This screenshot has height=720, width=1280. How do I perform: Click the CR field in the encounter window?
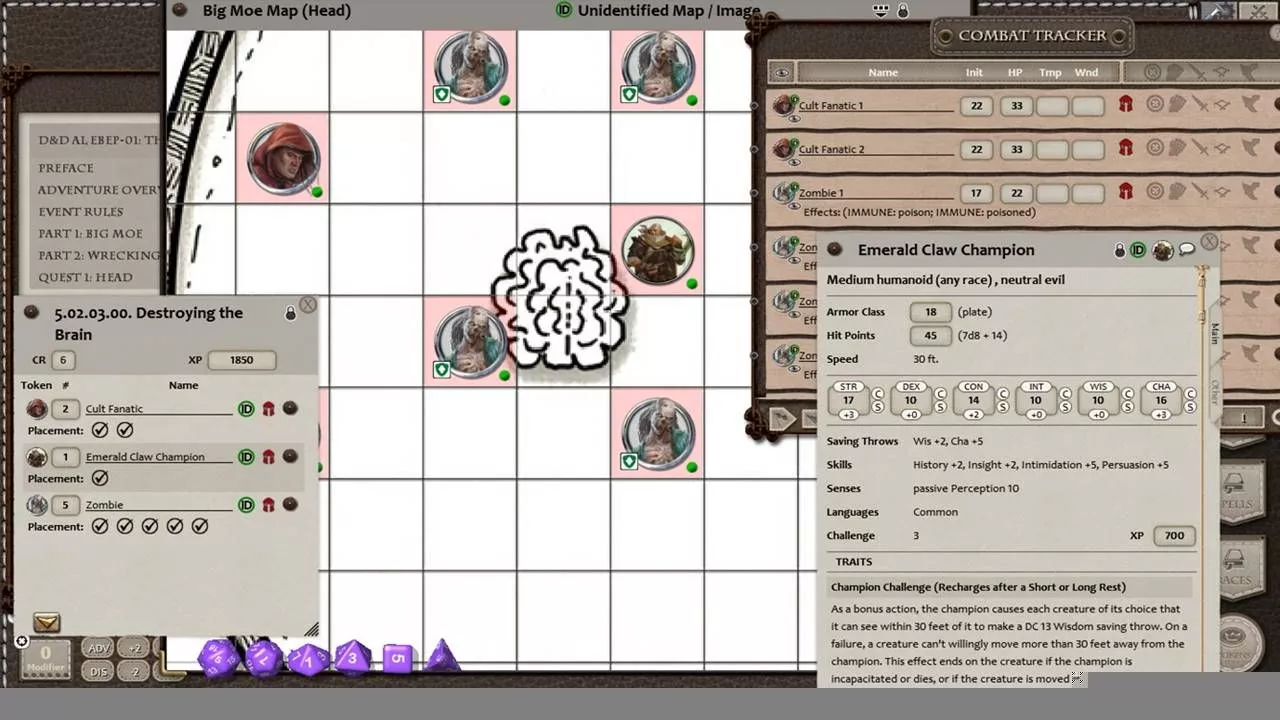62,360
